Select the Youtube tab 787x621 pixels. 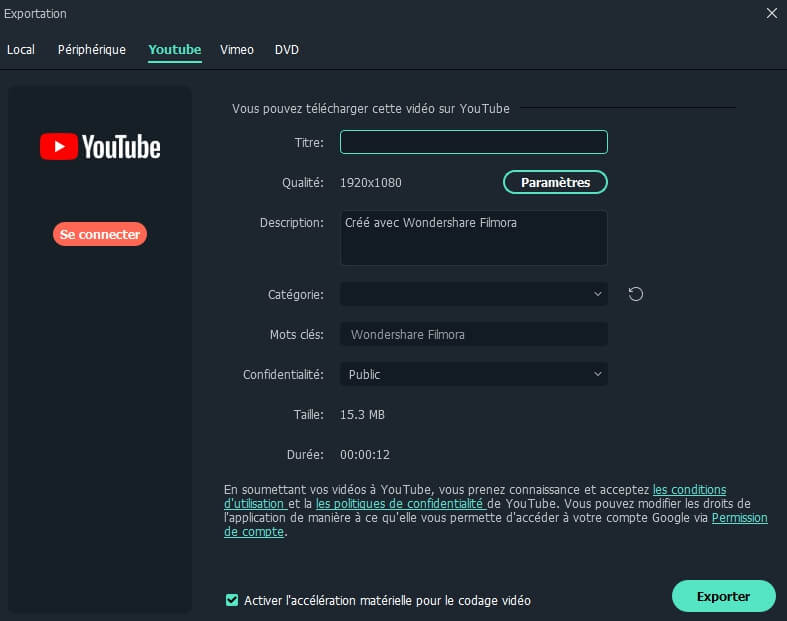[175, 50]
